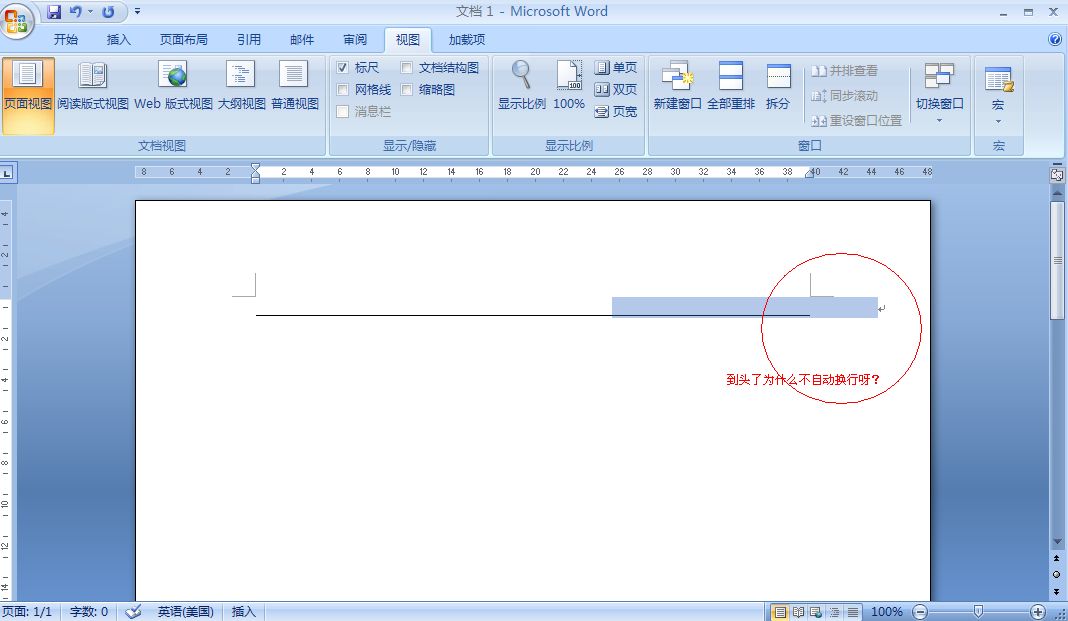Undo last action in quick access toolbar
This screenshot has width=1068, height=621.
[x=75, y=12]
